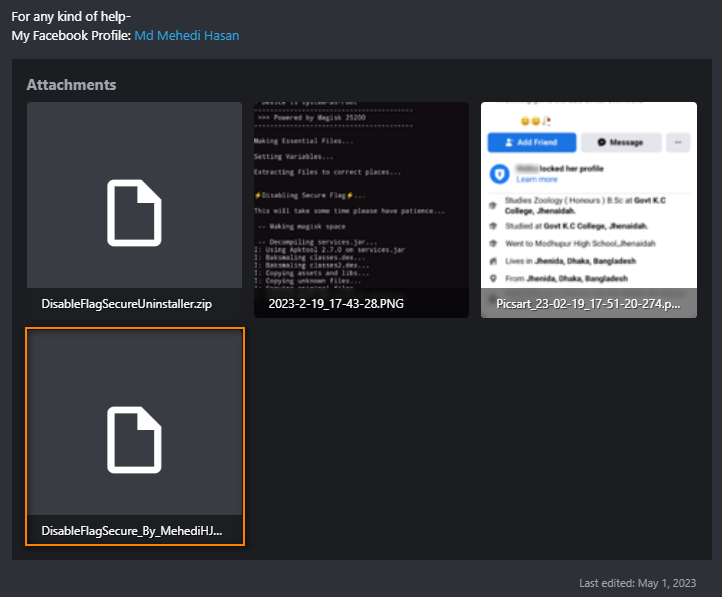722x597 pixels.
Task: Download the DisableFlagSecure_By_MehediHJ attachment name
Action: 132,531
